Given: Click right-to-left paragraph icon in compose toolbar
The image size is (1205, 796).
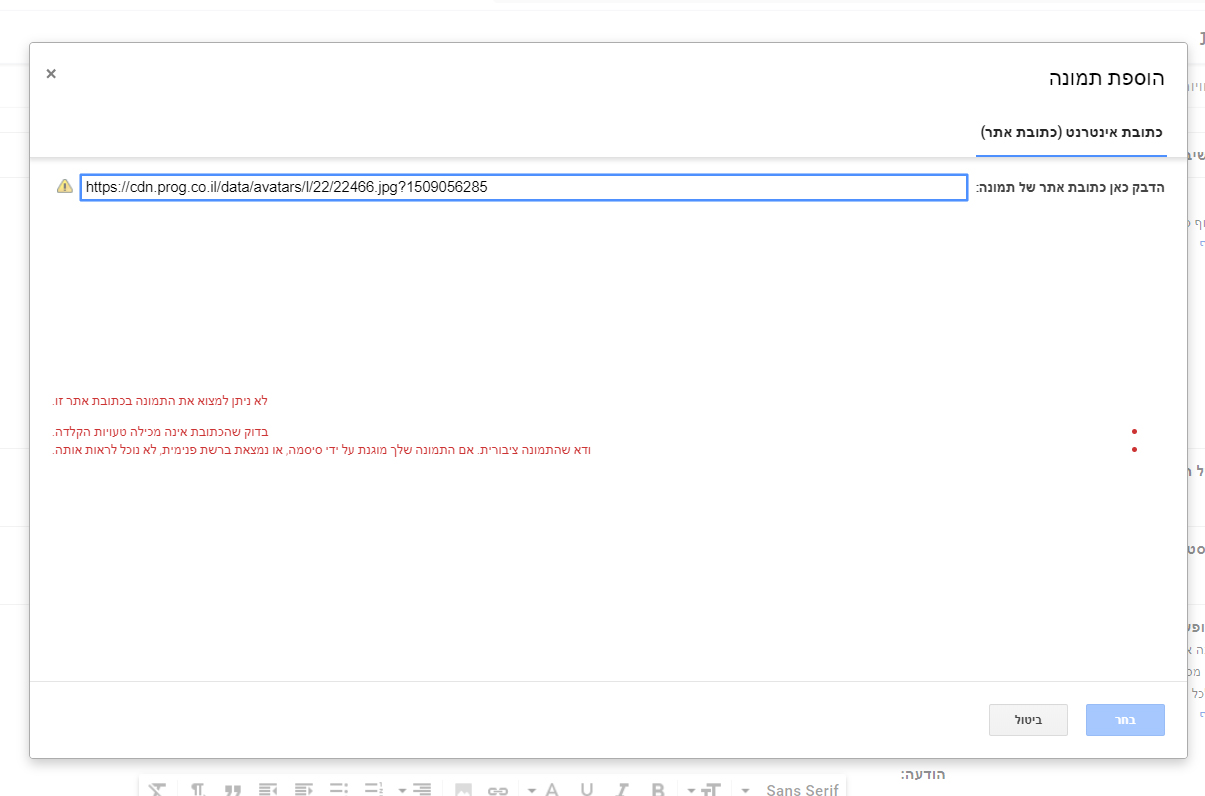Looking at the screenshot, I should (198, 790).
